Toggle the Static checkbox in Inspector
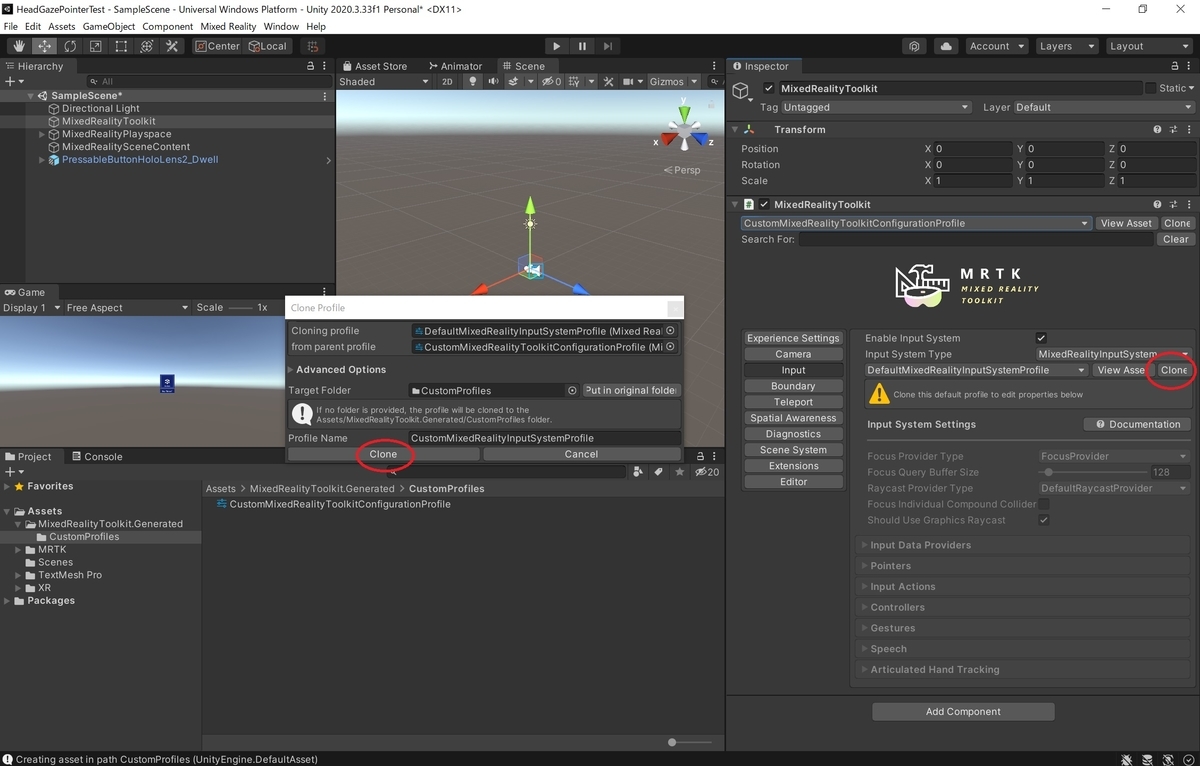1200x766 pixels. click(1150, 88)
